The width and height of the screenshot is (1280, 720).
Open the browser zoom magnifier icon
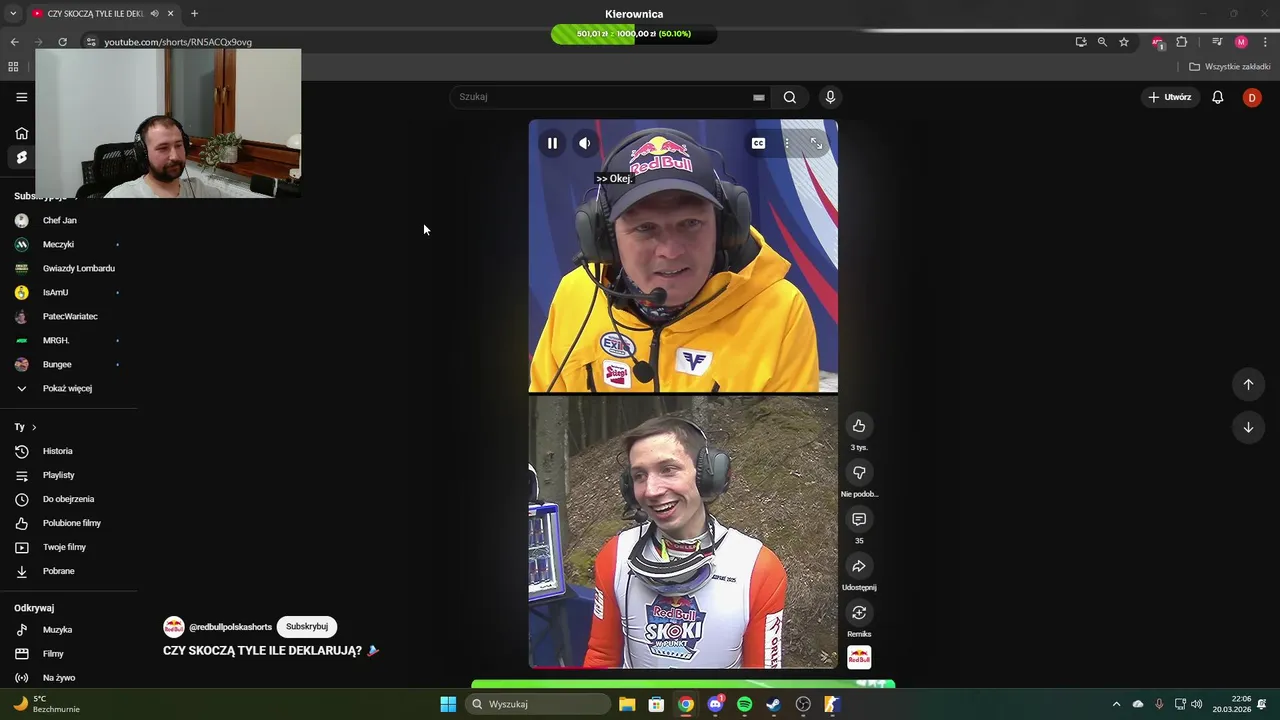1102,42
